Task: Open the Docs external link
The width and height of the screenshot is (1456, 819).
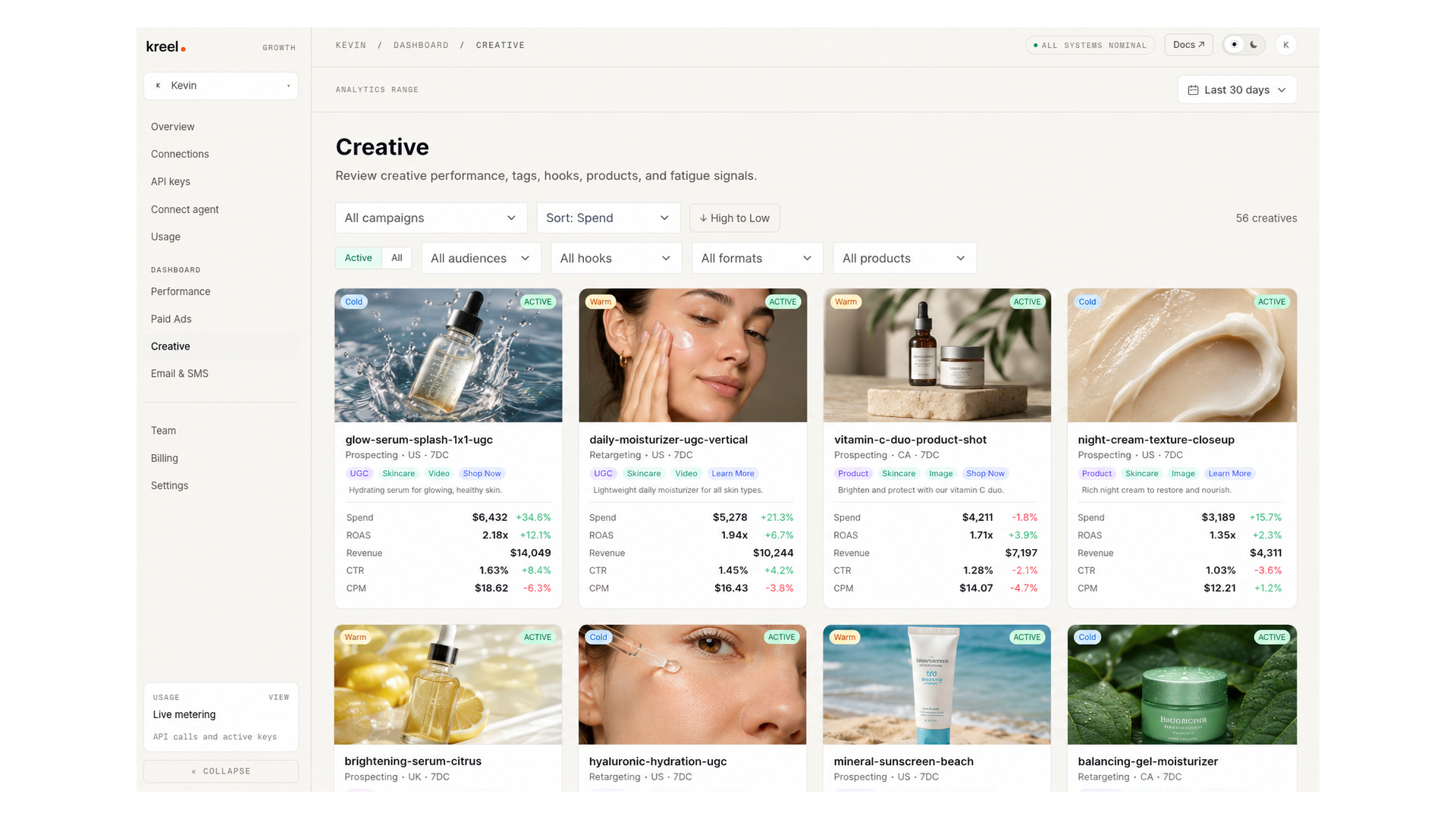Action: tap(1188, 45)
